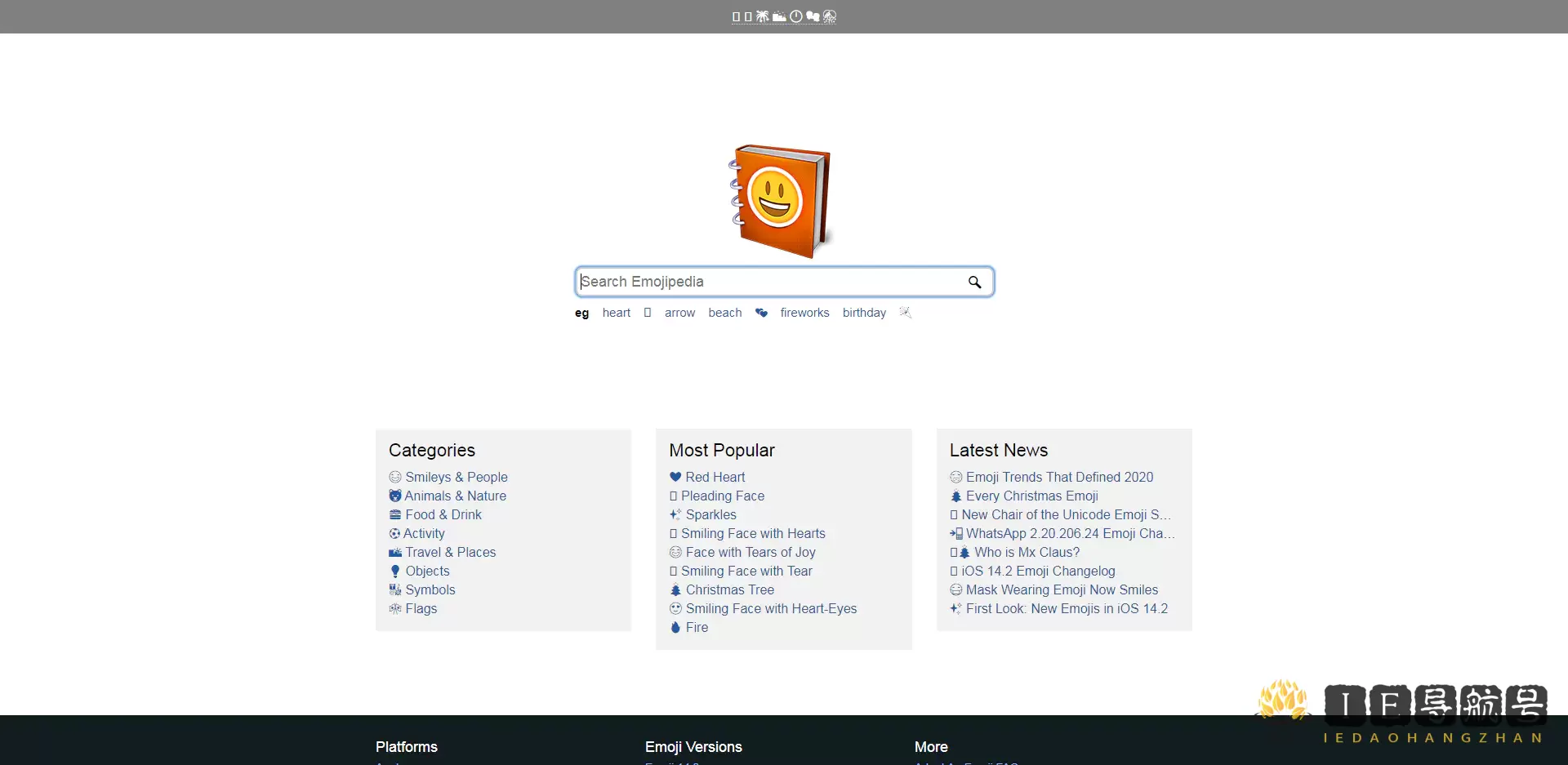Click the clock icon in top bar
1568x765 pixels.
[x=795, y=16]
